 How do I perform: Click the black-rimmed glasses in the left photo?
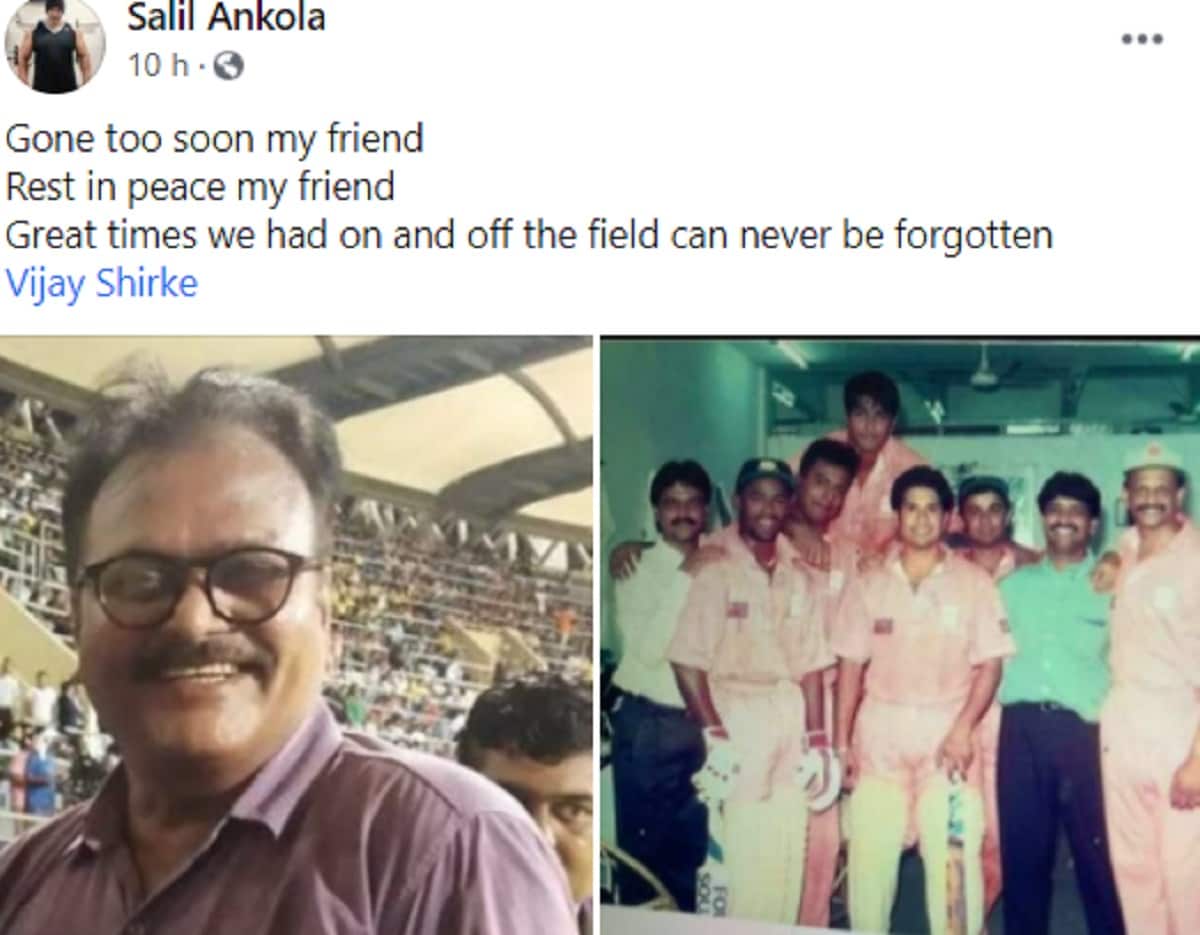point(202,588)
